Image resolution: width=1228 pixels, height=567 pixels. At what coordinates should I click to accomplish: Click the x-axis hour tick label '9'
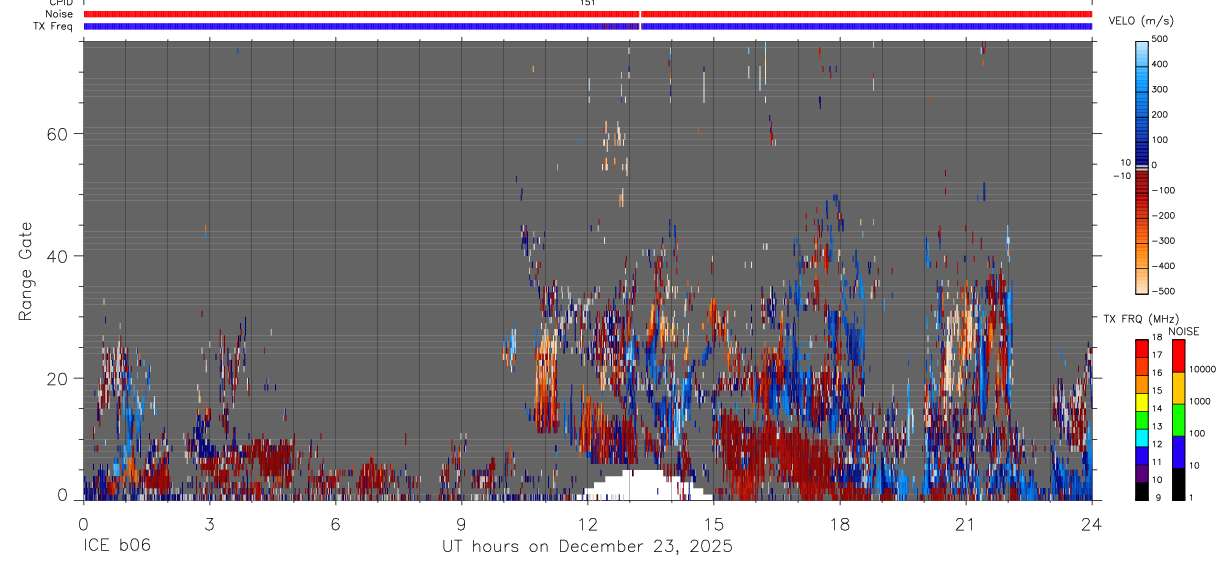461,524
